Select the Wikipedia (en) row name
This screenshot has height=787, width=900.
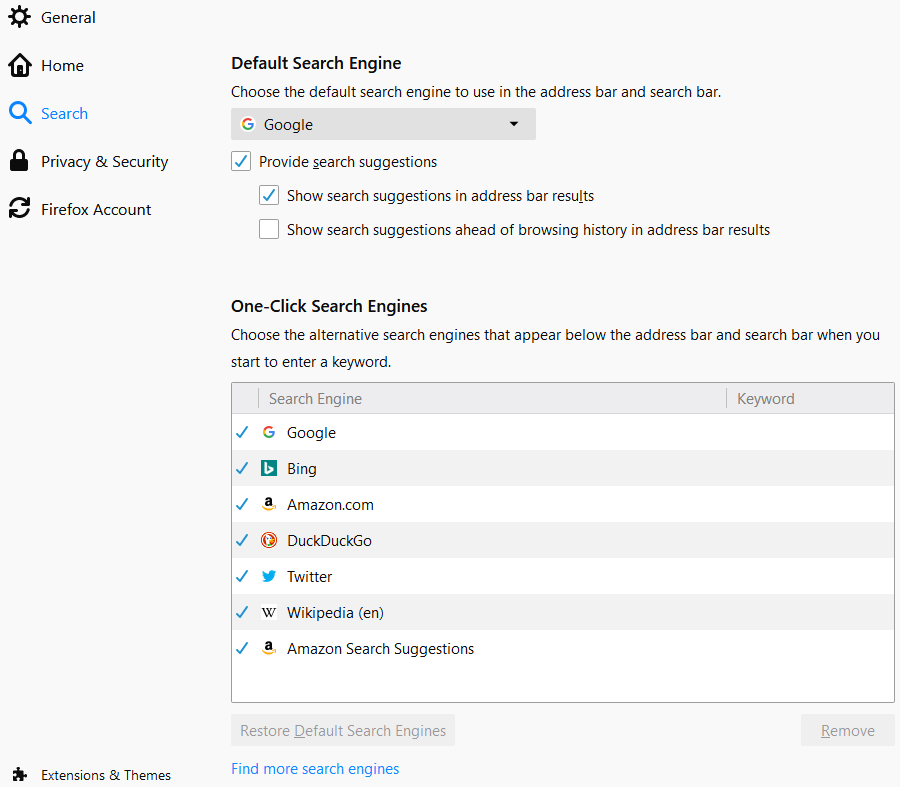click(x=335, y=613)
